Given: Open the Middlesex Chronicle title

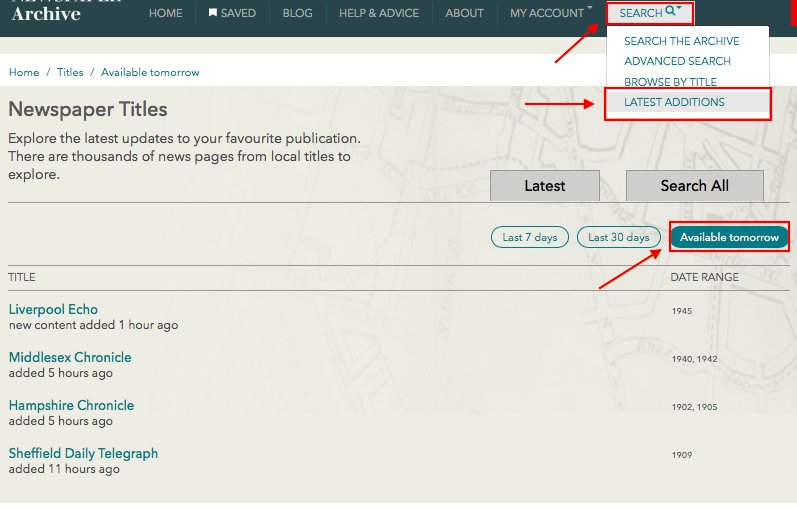Looking at the screenshot, I should pyautogui.click(x=70, y=357).
